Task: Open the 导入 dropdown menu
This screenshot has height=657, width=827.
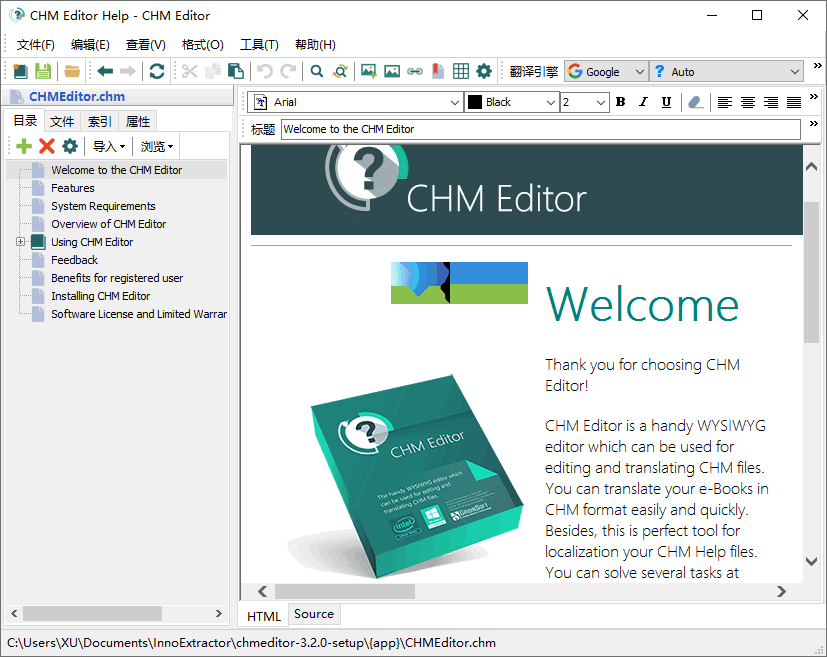Action: (x=109, y=146)
